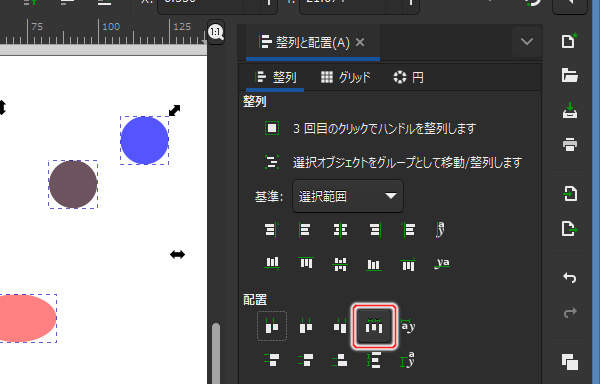Screen dimensions: 600x384
Task: Center objects on vertical axis
Action: 340,230
